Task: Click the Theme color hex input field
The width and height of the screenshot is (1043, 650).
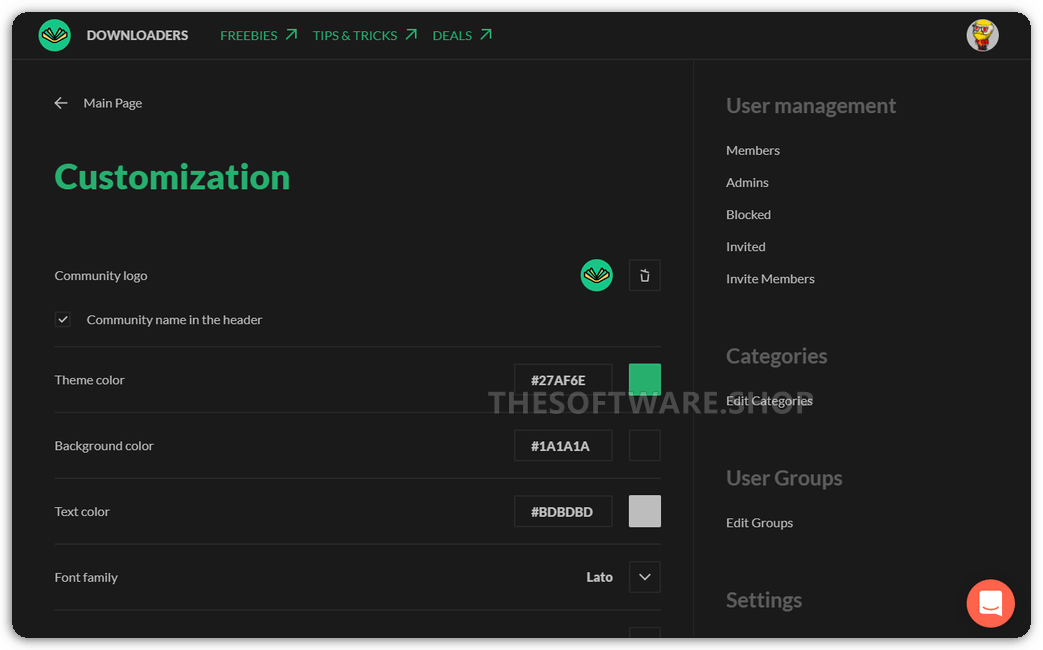Action: [563, 380]
